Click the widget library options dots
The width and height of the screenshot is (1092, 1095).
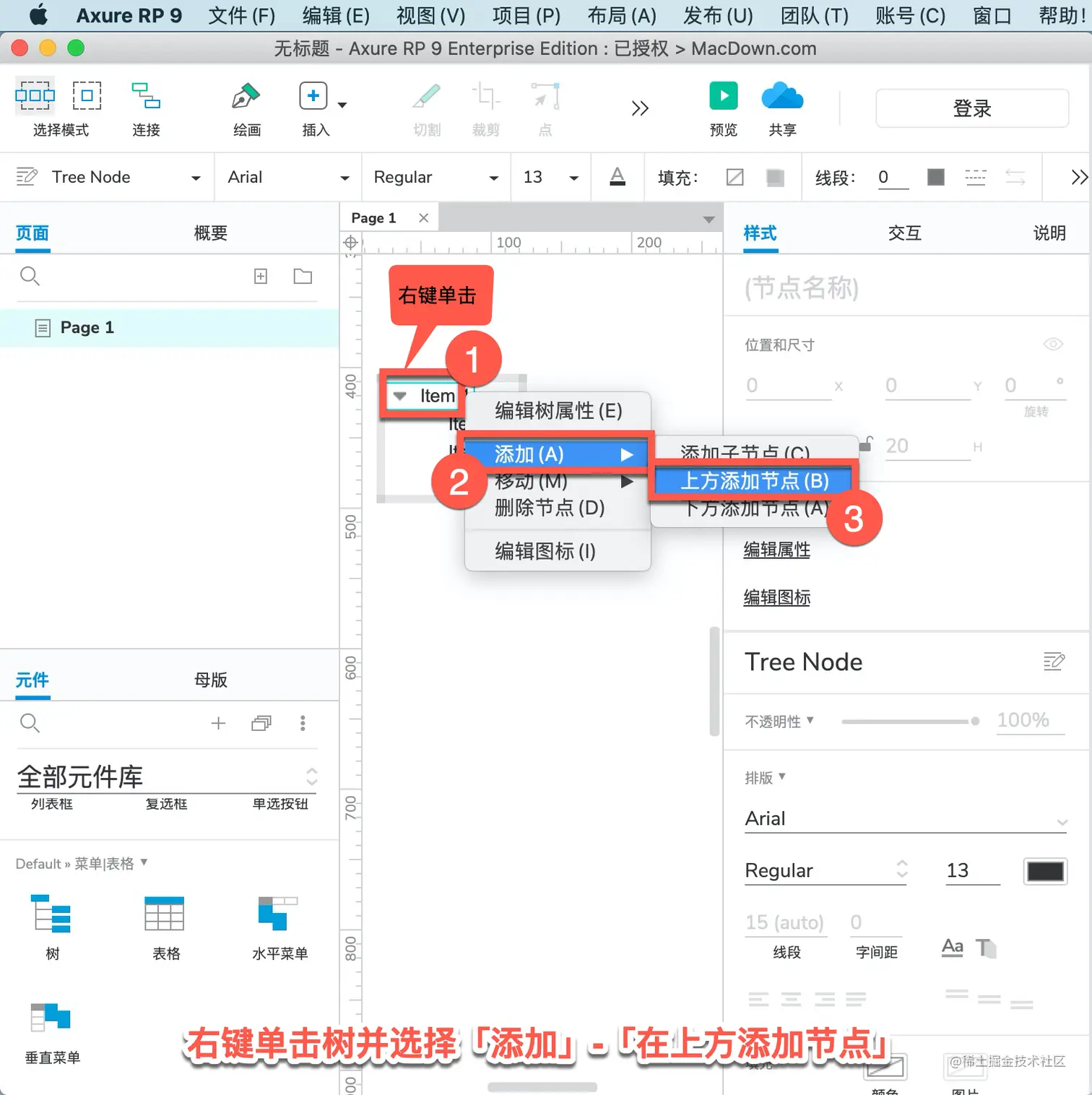pyautogui.click(x=303, y=723)
